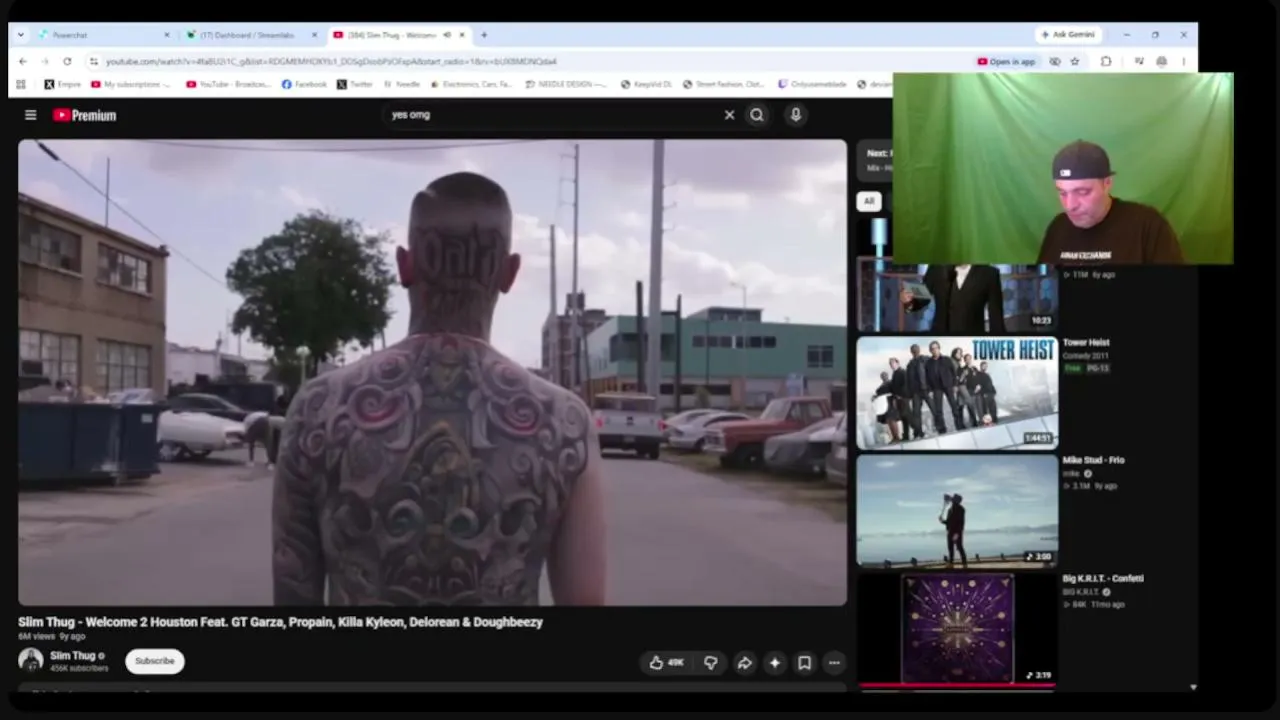
Task: Open the Electronics, Cars bookmark
Action: (471, 85)
